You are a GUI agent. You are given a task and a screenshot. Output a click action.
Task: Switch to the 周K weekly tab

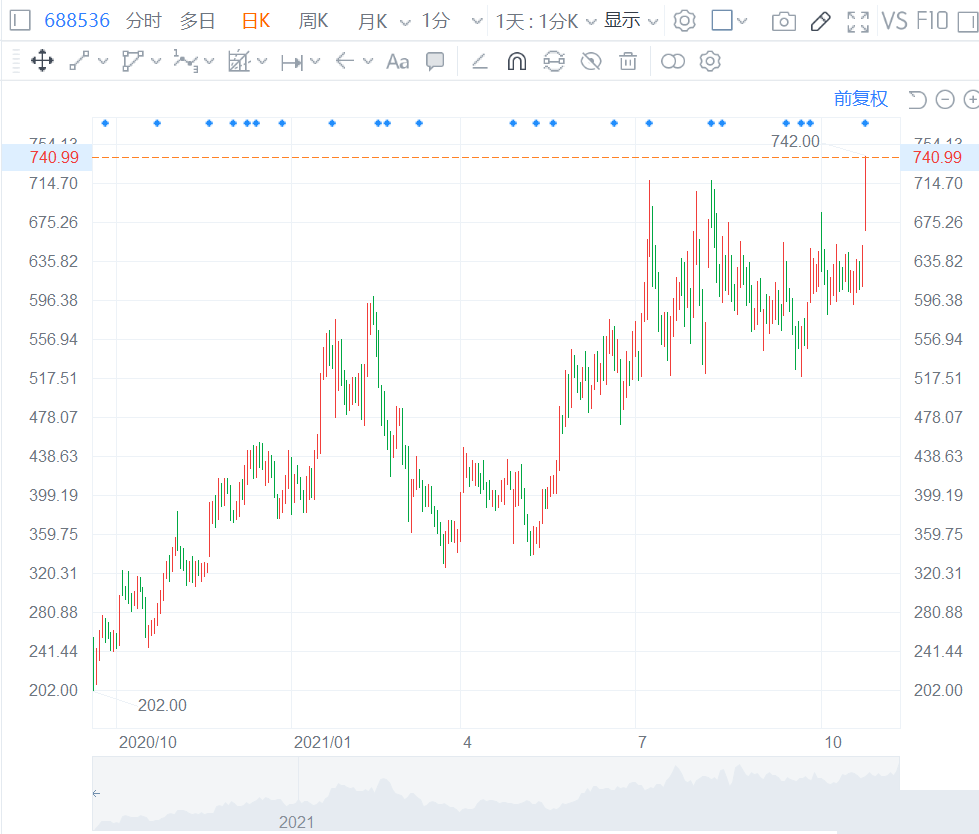point(313,21)
